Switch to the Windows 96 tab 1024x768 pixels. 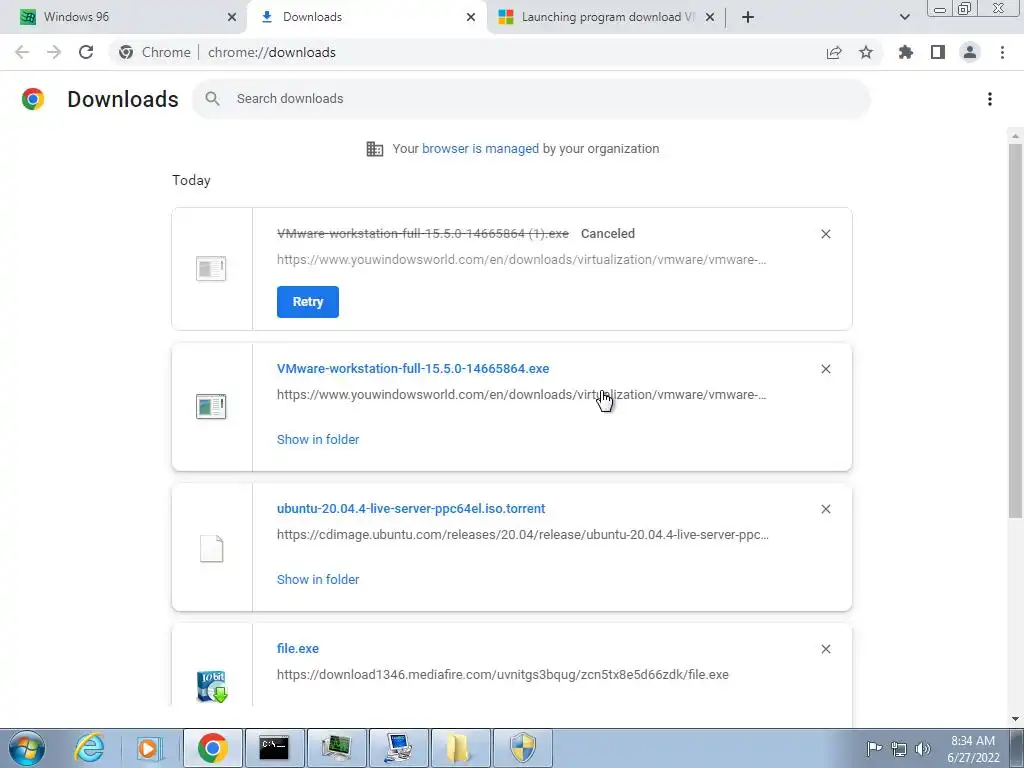pyautogui.click(x=124, y=17)
